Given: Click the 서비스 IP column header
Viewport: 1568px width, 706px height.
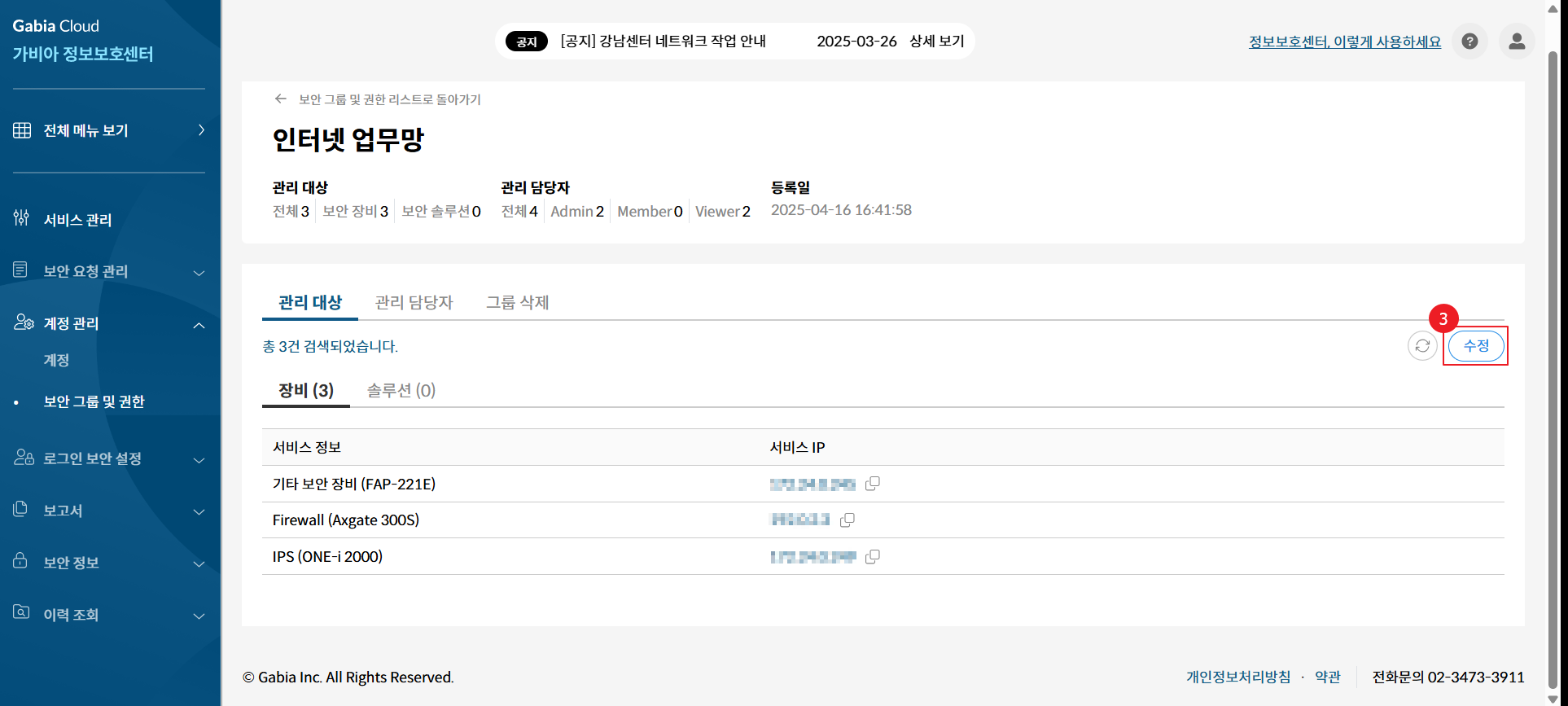Looking at the screenshot, I should coord(797,447).
